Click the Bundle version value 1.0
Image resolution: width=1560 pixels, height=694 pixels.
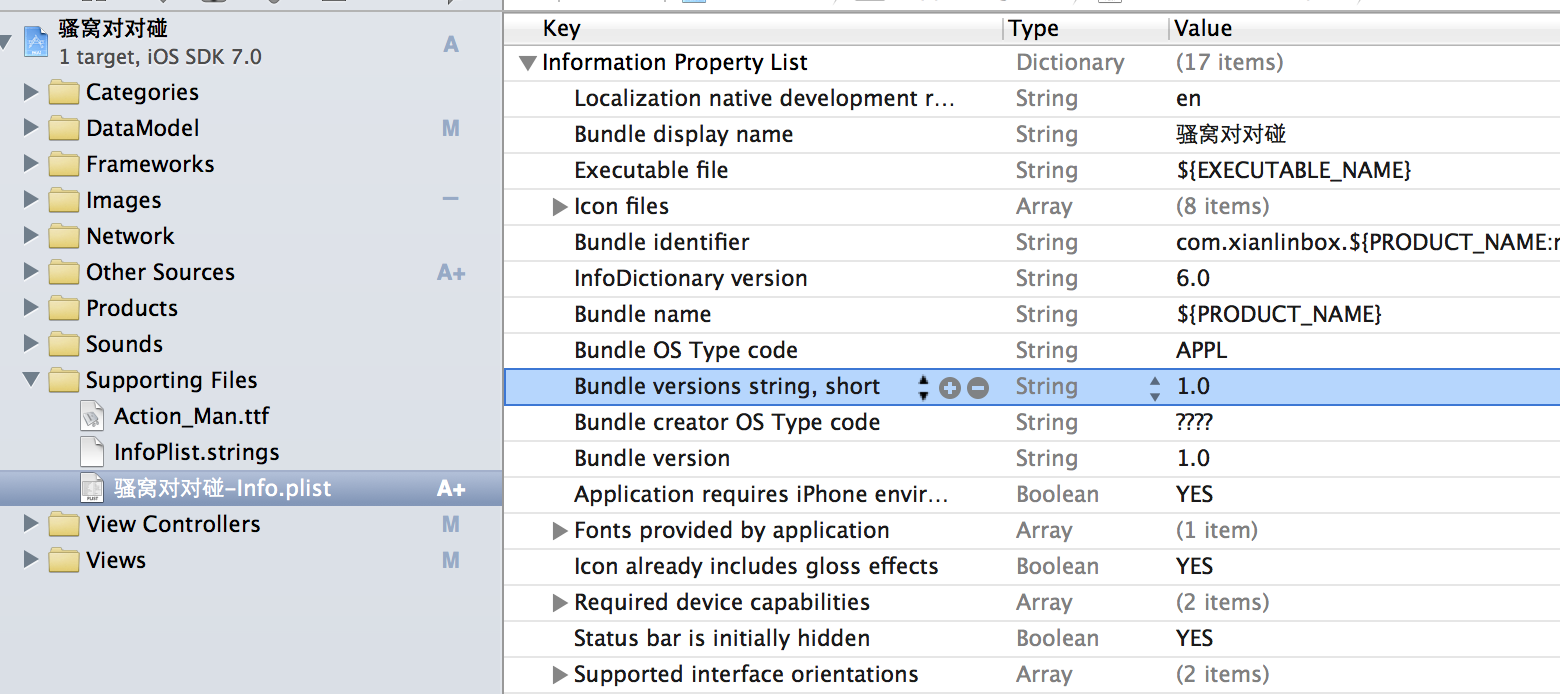(x=1193, y=459)
